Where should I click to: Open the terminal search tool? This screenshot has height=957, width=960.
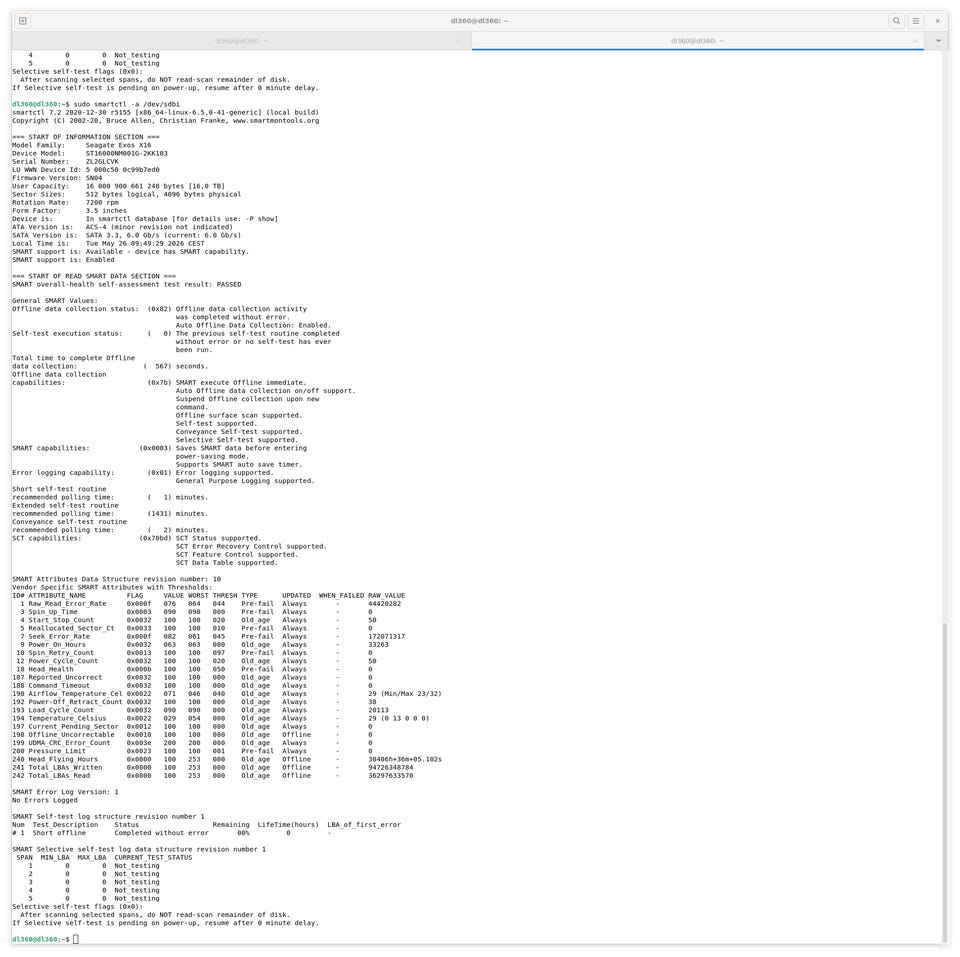coord(896,21)
